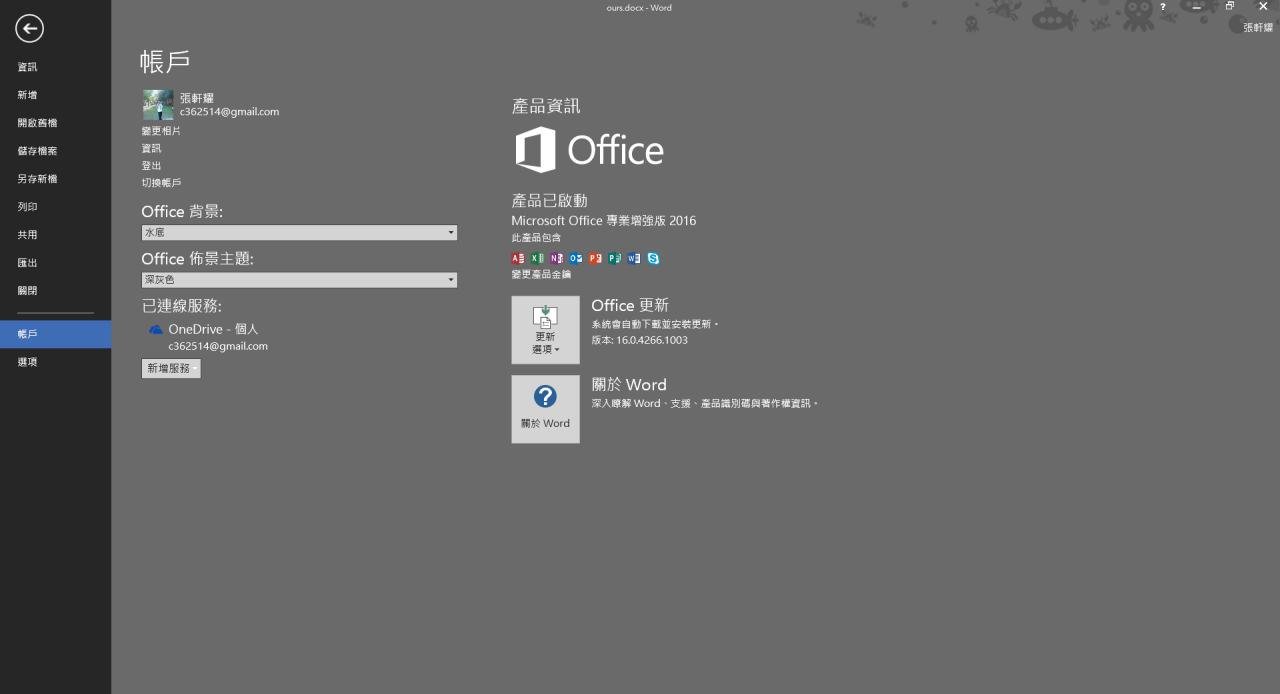Expand the Office 佈景主題 dropdown
1280x694 pixels.
[x=299, y=280]
